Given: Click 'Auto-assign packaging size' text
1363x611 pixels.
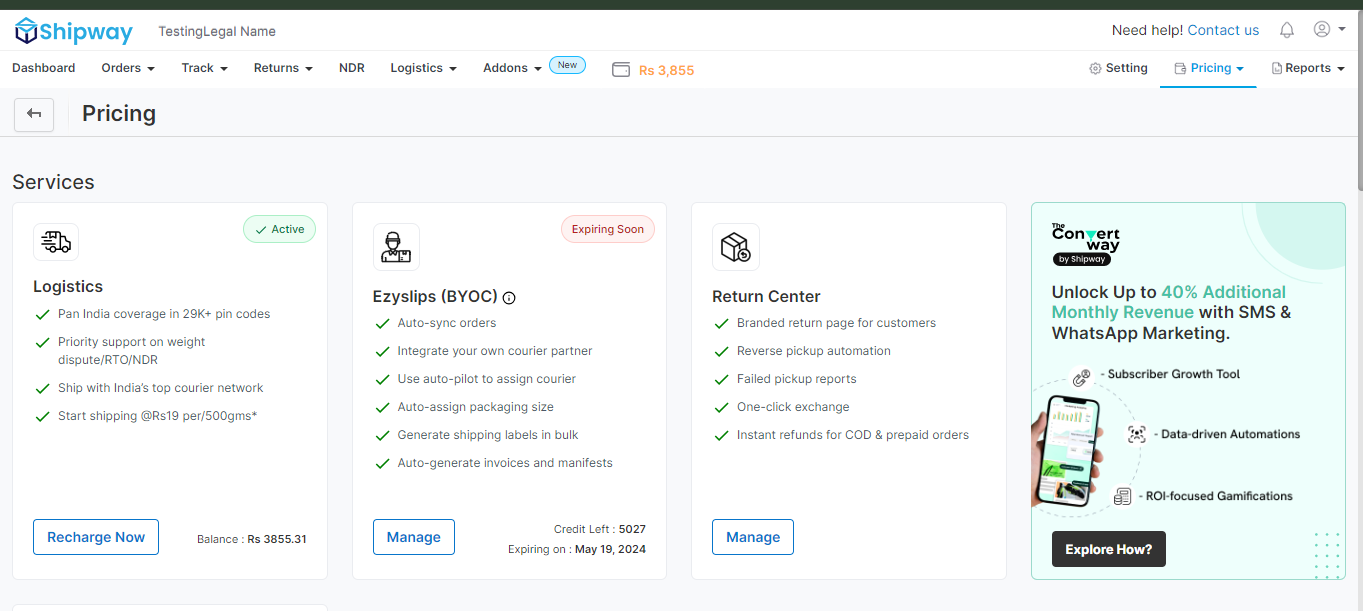Looking at the screenshot, I should (476, 407).
